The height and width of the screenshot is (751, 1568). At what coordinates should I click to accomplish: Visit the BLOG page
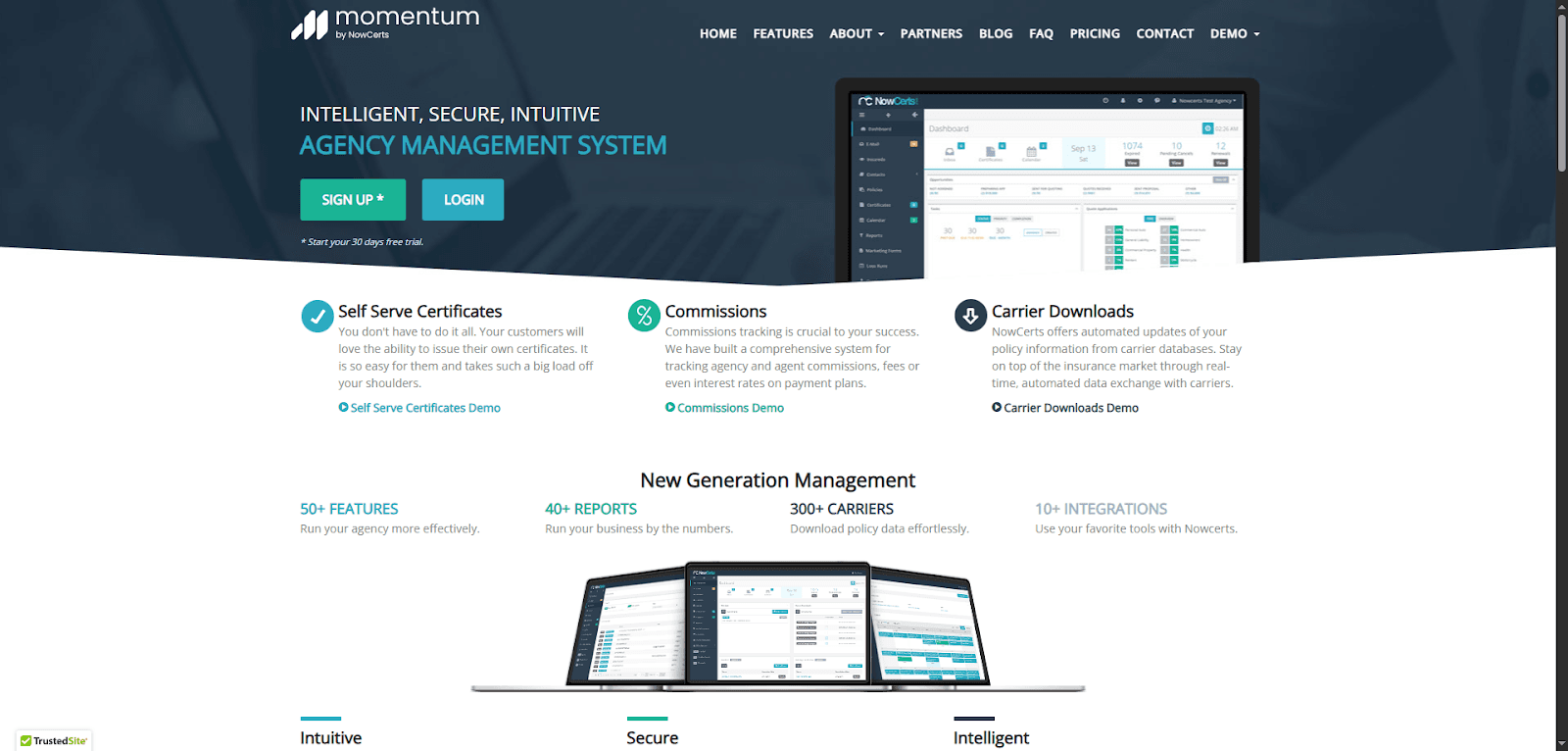point(996,33)
